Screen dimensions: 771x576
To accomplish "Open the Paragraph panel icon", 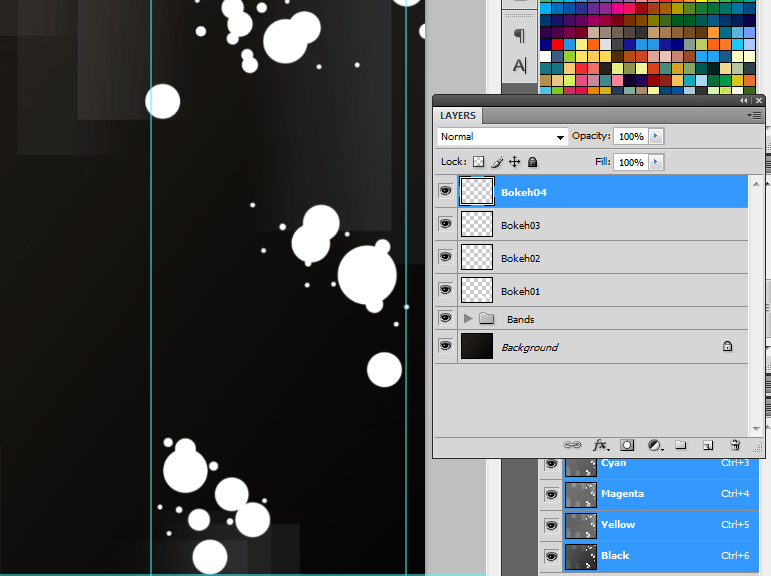I will tap(519, 36).
